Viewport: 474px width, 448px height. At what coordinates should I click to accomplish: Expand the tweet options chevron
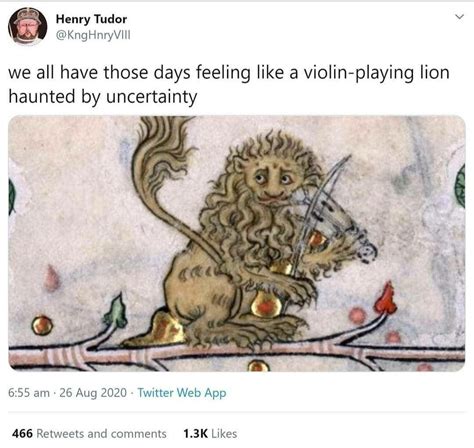459,17
